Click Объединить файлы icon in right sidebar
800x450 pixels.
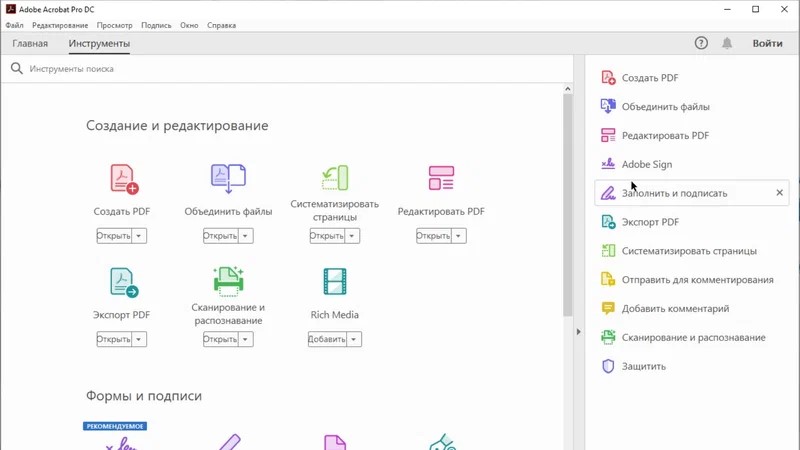[x=608, y=106]
